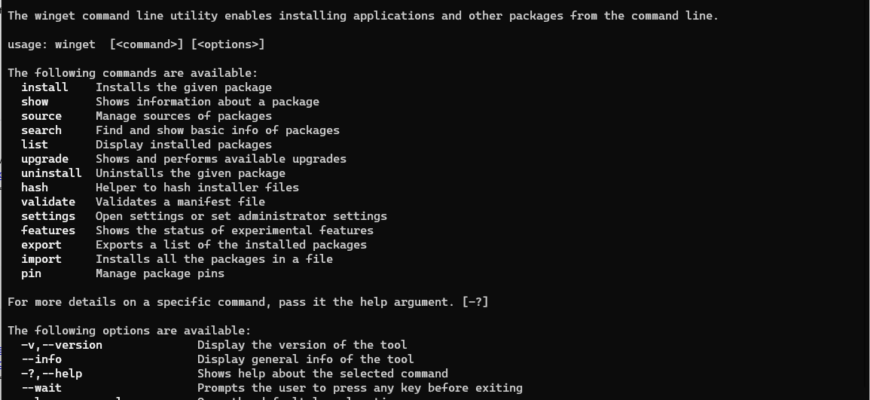Image resolution: width=870 pixels, height=400 pixels.
Task: Click the 'list' command name
Action: 34,145
